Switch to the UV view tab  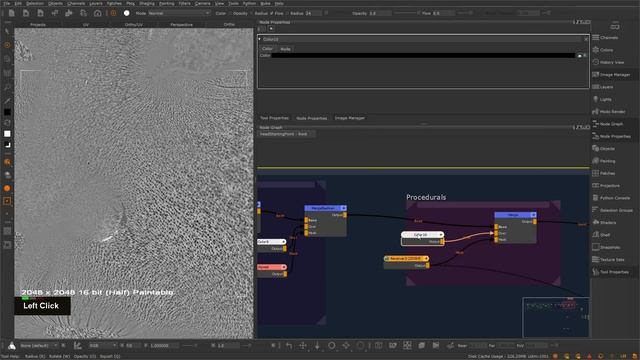[x=86, y=24]
